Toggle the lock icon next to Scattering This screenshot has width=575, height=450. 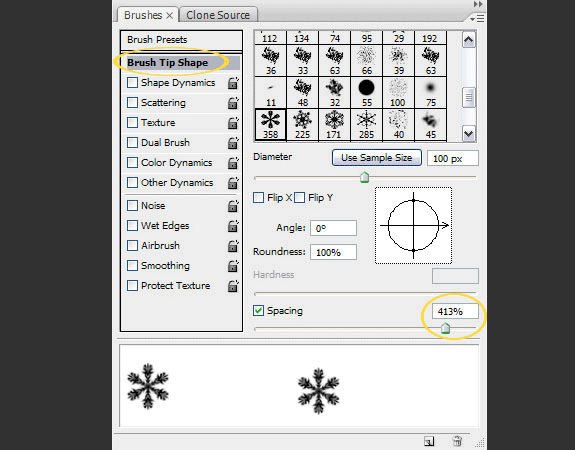[233, 103]
